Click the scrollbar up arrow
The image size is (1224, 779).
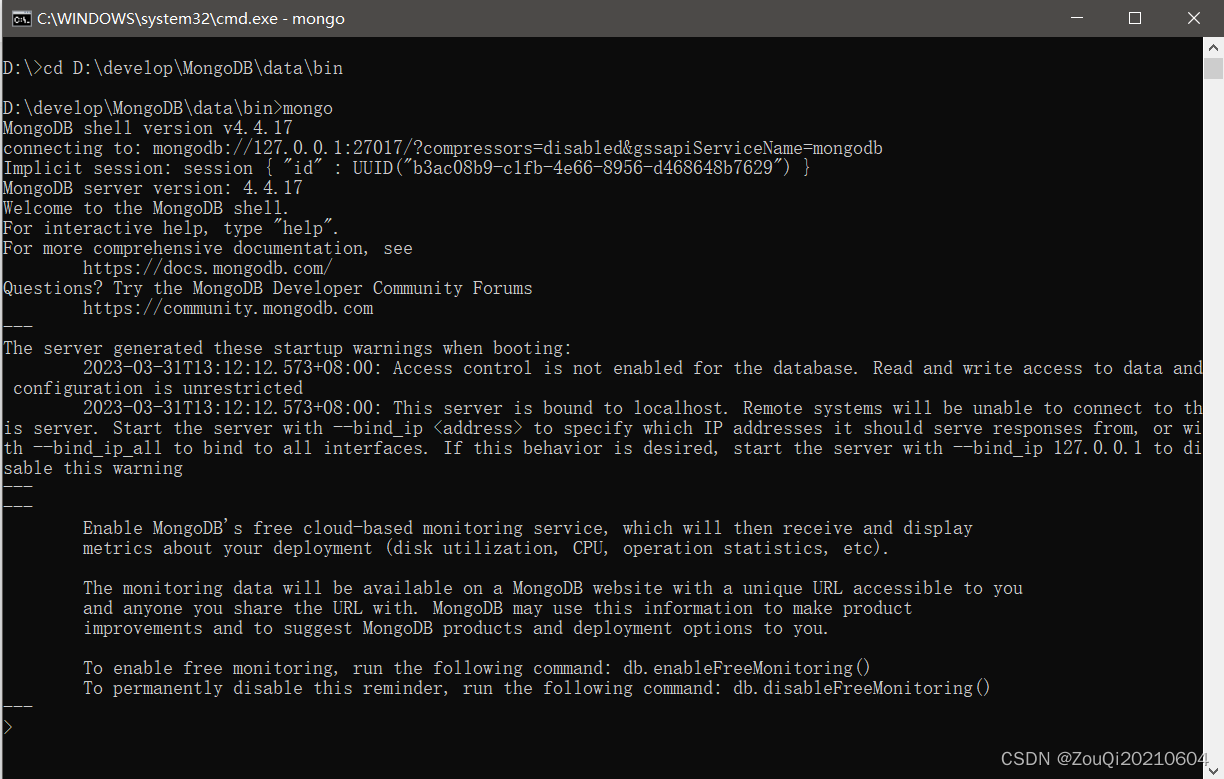1211,45
